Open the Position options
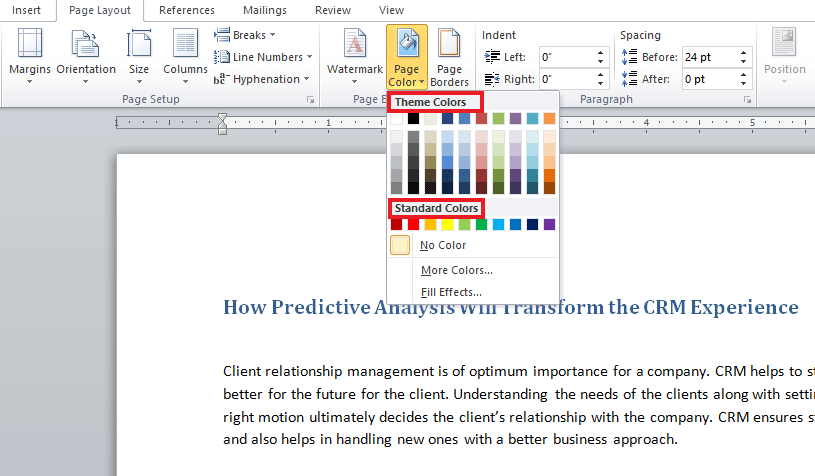This screenshot has height=476, width=815. [x=784, y=56]
